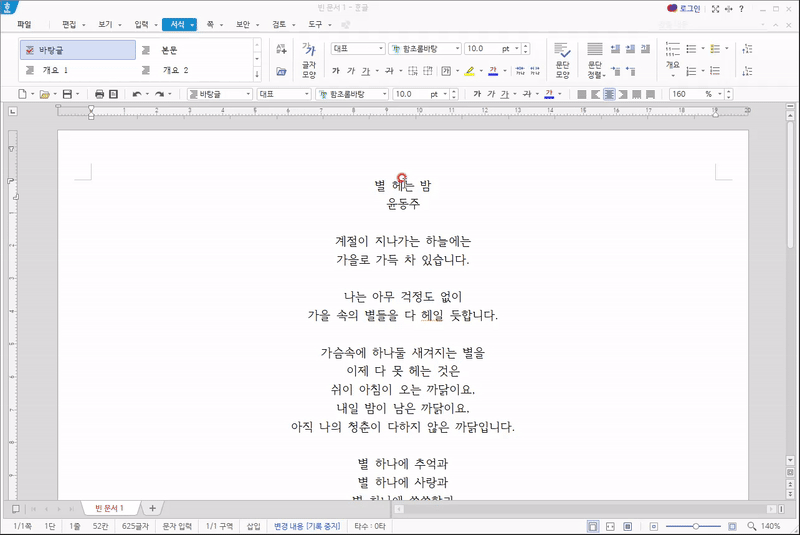Apply font color in the quick toolbar

point(549,94)
